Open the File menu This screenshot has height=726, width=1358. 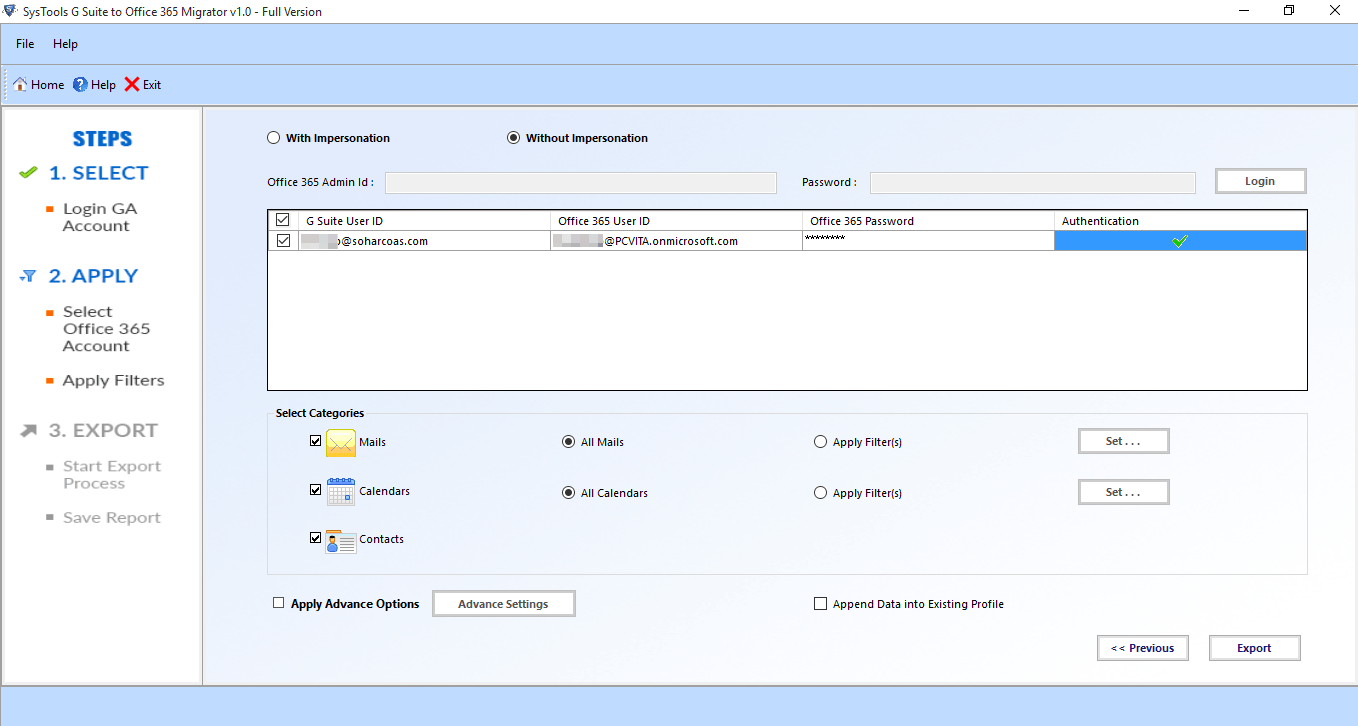25,44
